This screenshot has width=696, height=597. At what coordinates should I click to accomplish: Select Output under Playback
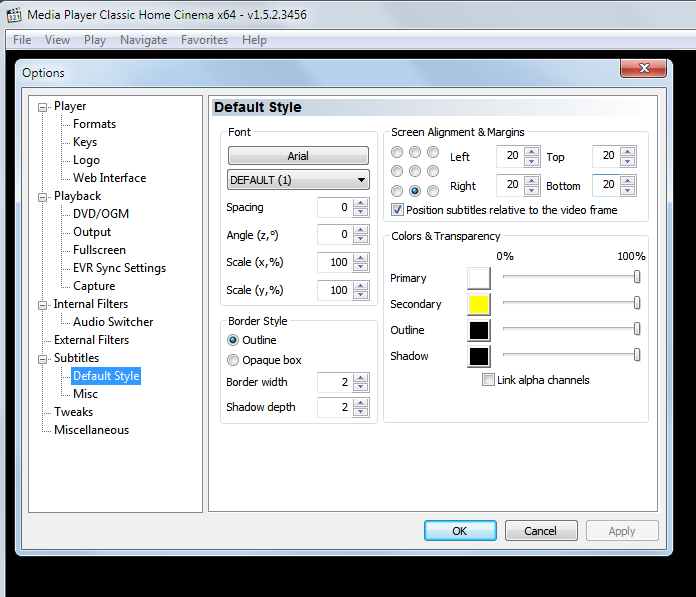tap(92, 232)
